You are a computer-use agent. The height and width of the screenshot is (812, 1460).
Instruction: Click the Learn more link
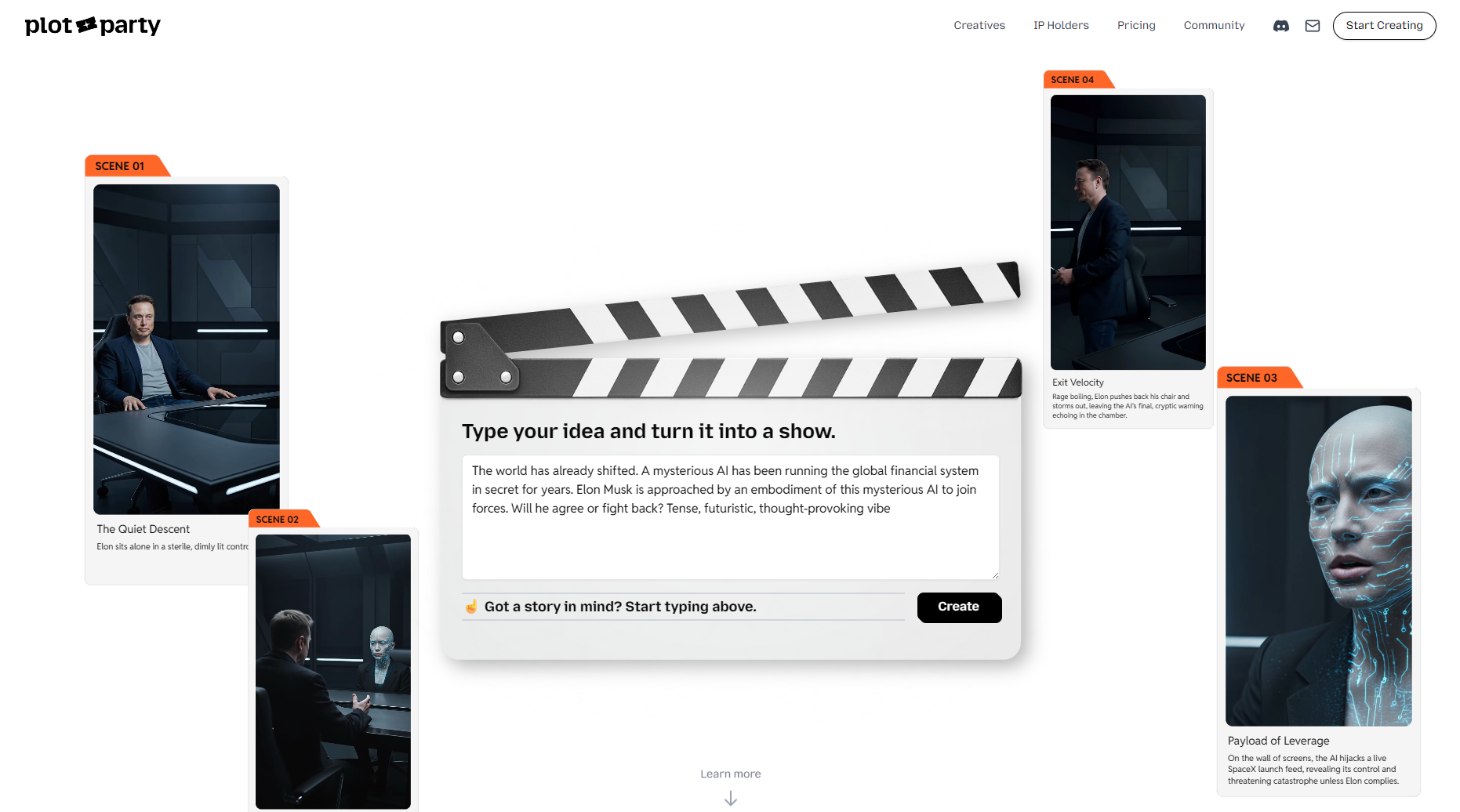(730, 774)
